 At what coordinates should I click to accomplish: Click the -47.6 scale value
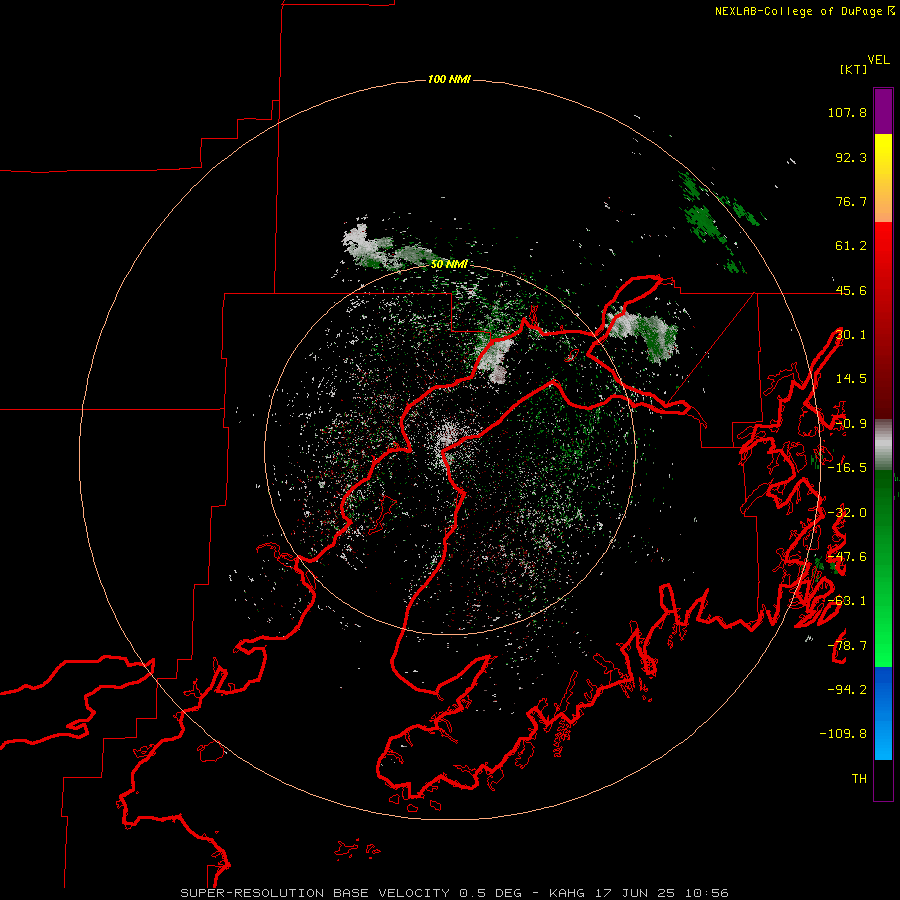click(847, 557)
